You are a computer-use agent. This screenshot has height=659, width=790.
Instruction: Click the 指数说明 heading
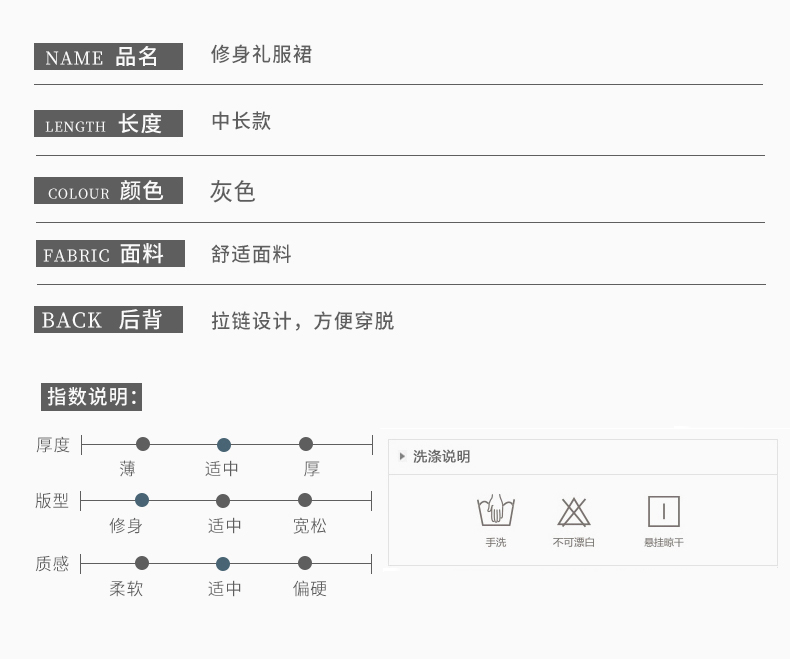point(93,396)
